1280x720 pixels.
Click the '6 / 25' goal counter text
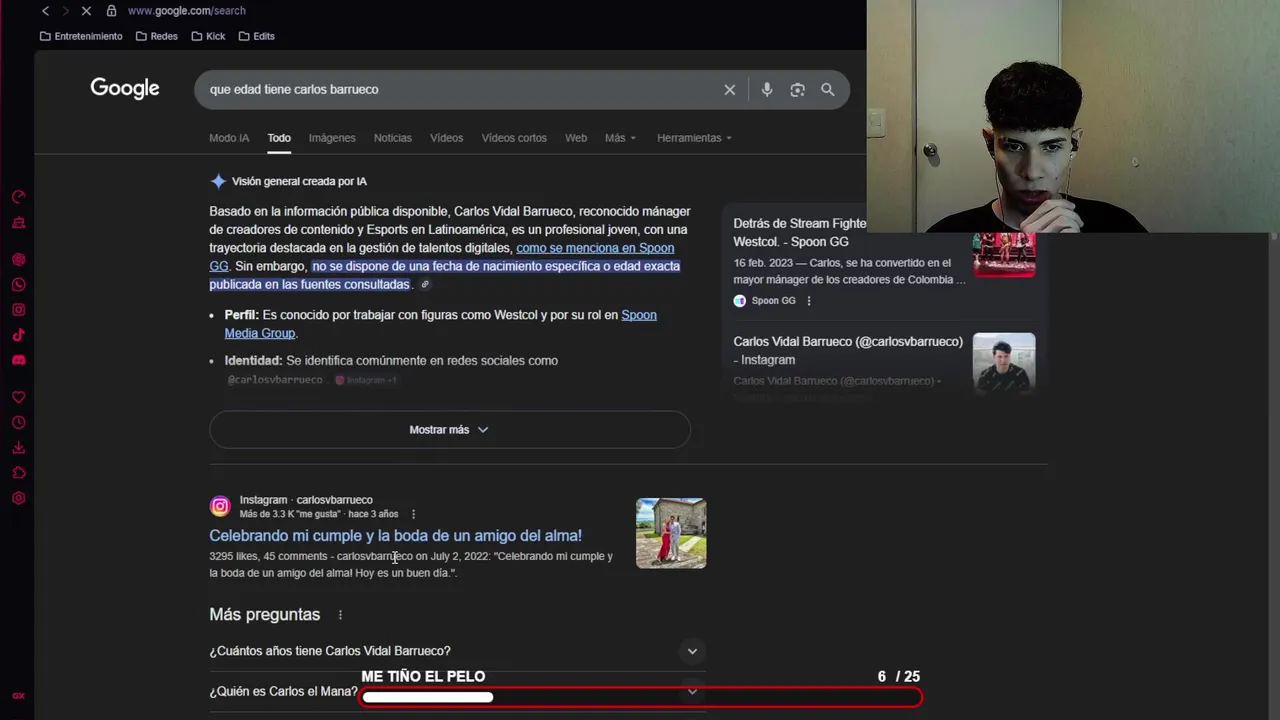click(x=898, y=677)
